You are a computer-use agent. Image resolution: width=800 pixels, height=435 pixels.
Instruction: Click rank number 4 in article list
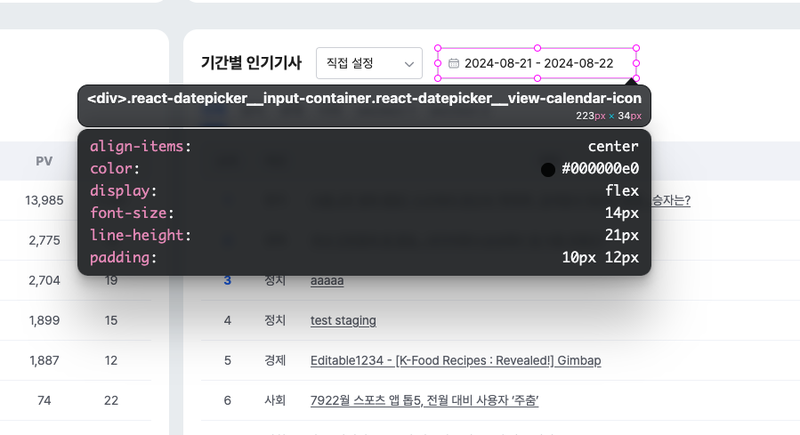(228, 320)
